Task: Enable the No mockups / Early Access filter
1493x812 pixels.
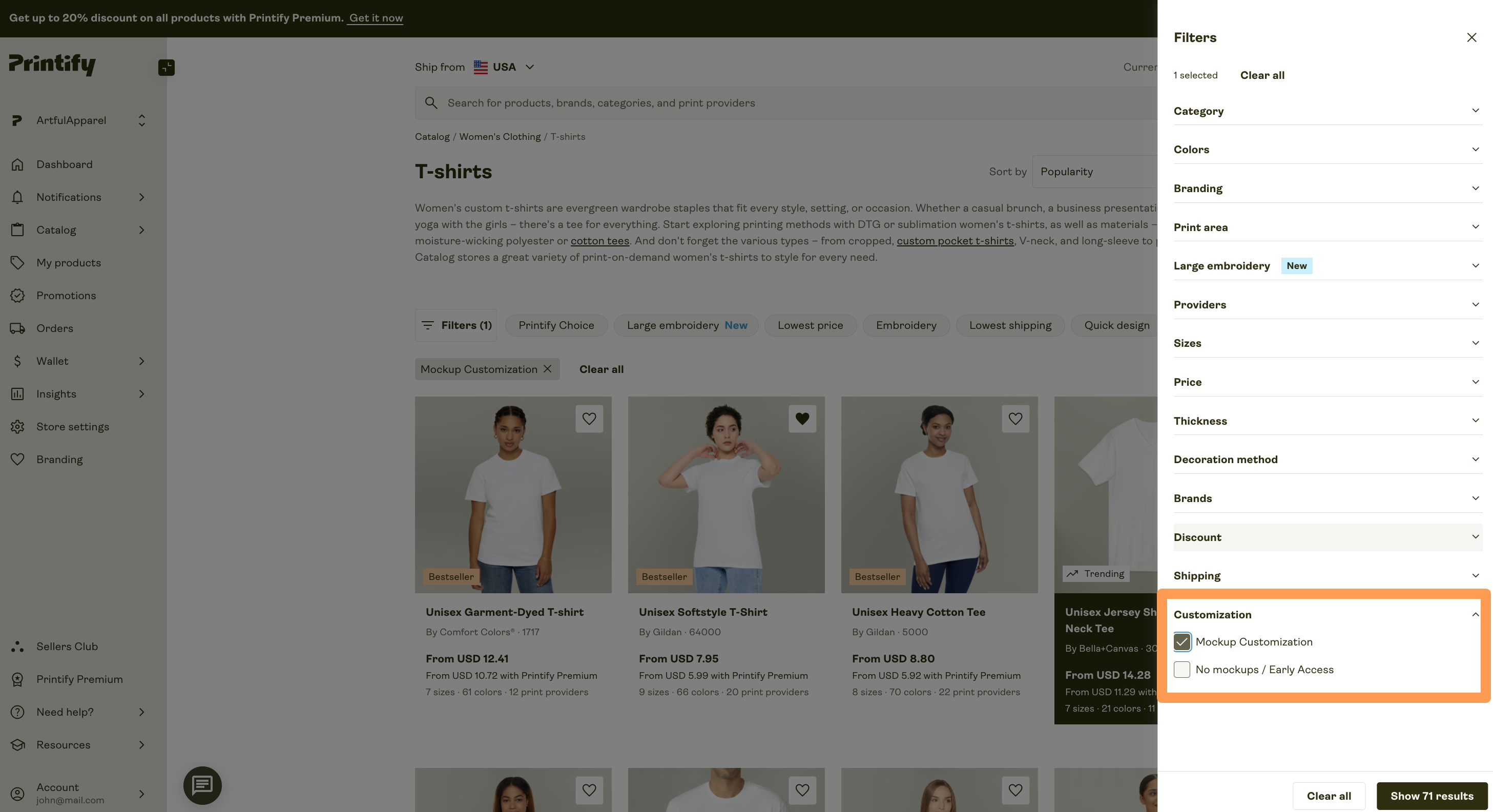Action: click(1182, 670)
